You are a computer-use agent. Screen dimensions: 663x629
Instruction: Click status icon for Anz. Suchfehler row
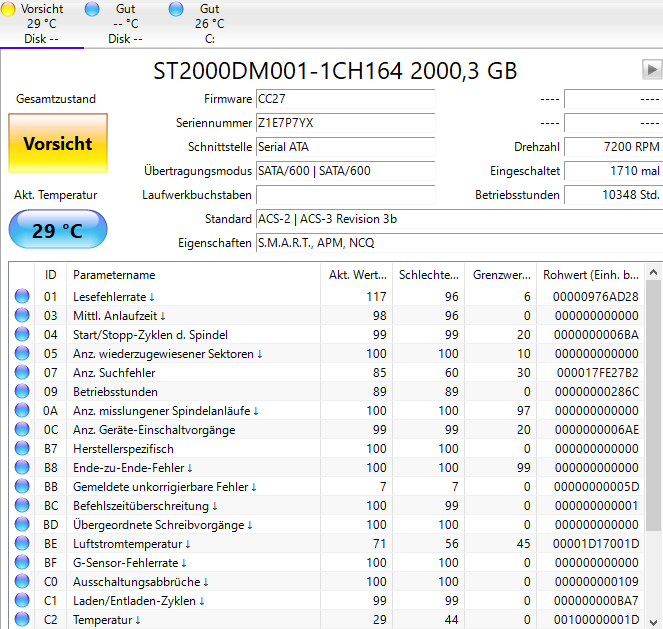pos(22,372)
